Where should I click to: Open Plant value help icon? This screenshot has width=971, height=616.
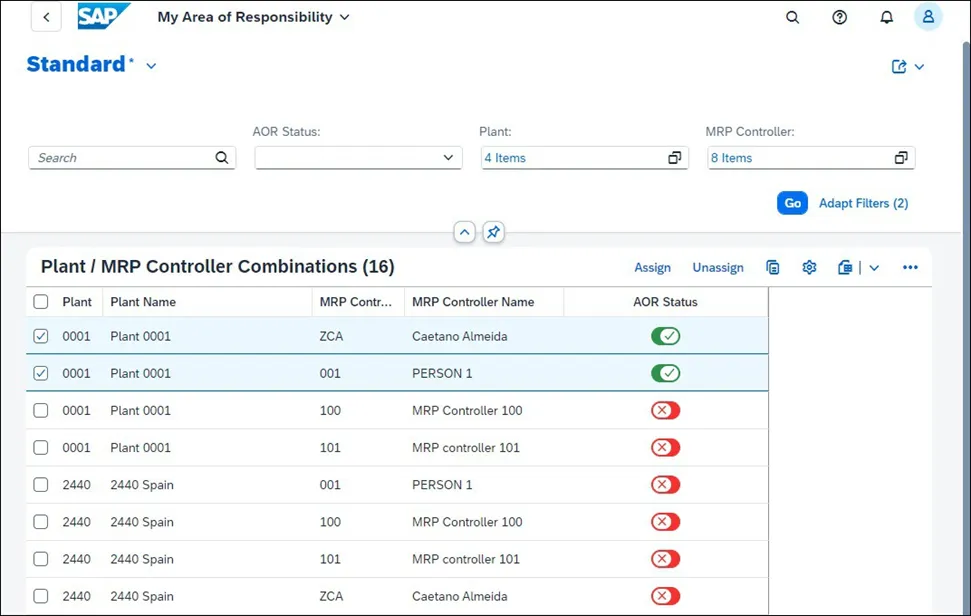pos(675,158)
